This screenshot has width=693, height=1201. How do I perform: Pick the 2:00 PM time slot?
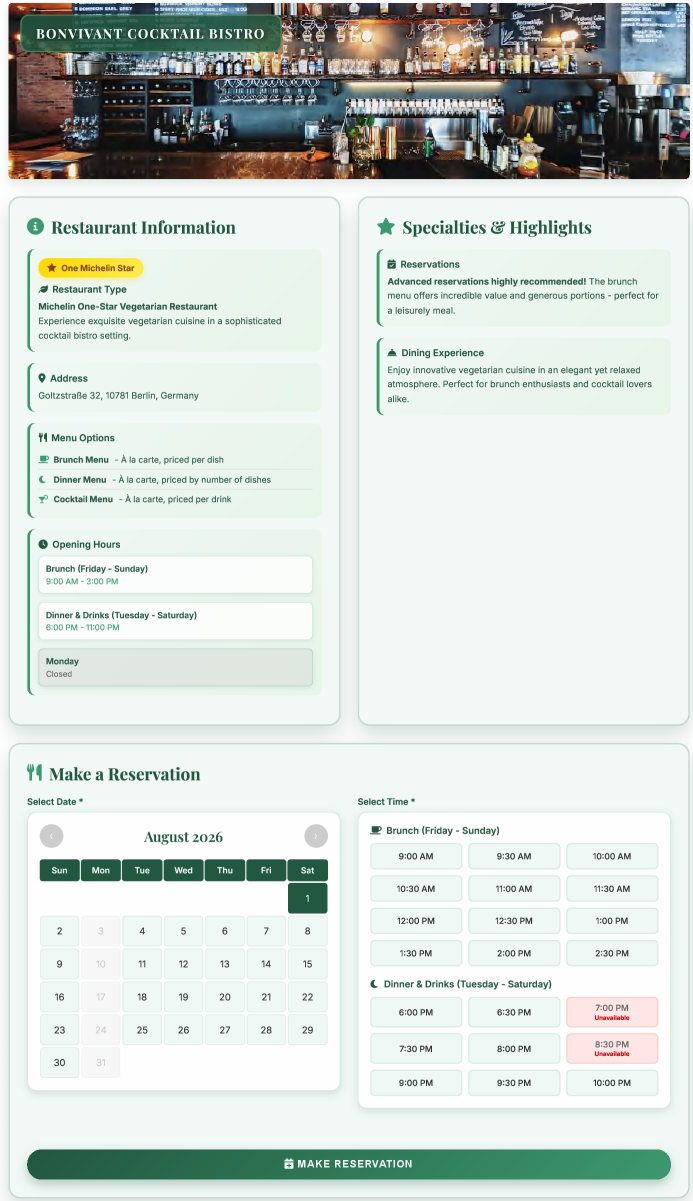pyautogui.click(x=514, y=953)
